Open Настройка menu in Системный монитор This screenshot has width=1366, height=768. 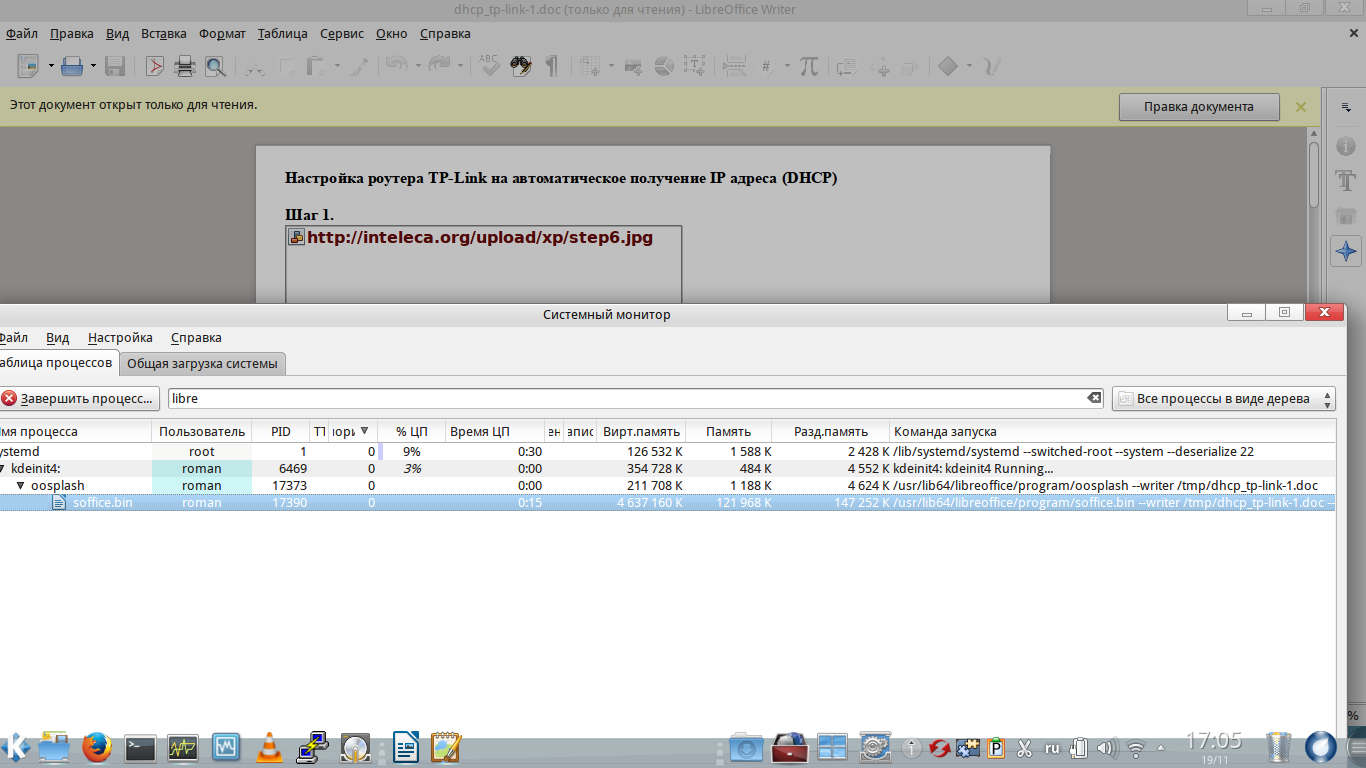pyautogui.click(x=120, y=338)
